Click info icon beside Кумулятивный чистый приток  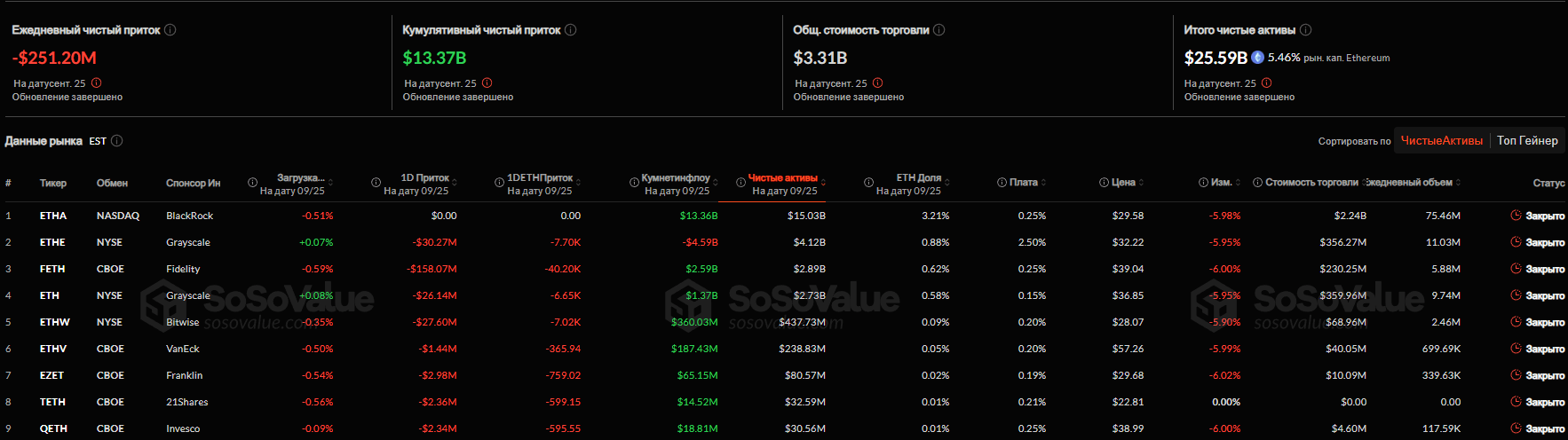pyautogui.click(x=570, y=29)
